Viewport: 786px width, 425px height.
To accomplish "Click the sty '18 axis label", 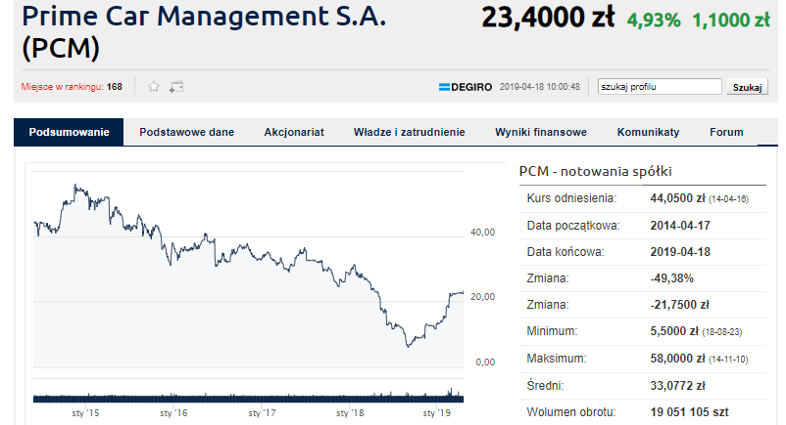I will pyautogui.click(x=350, y=413).
